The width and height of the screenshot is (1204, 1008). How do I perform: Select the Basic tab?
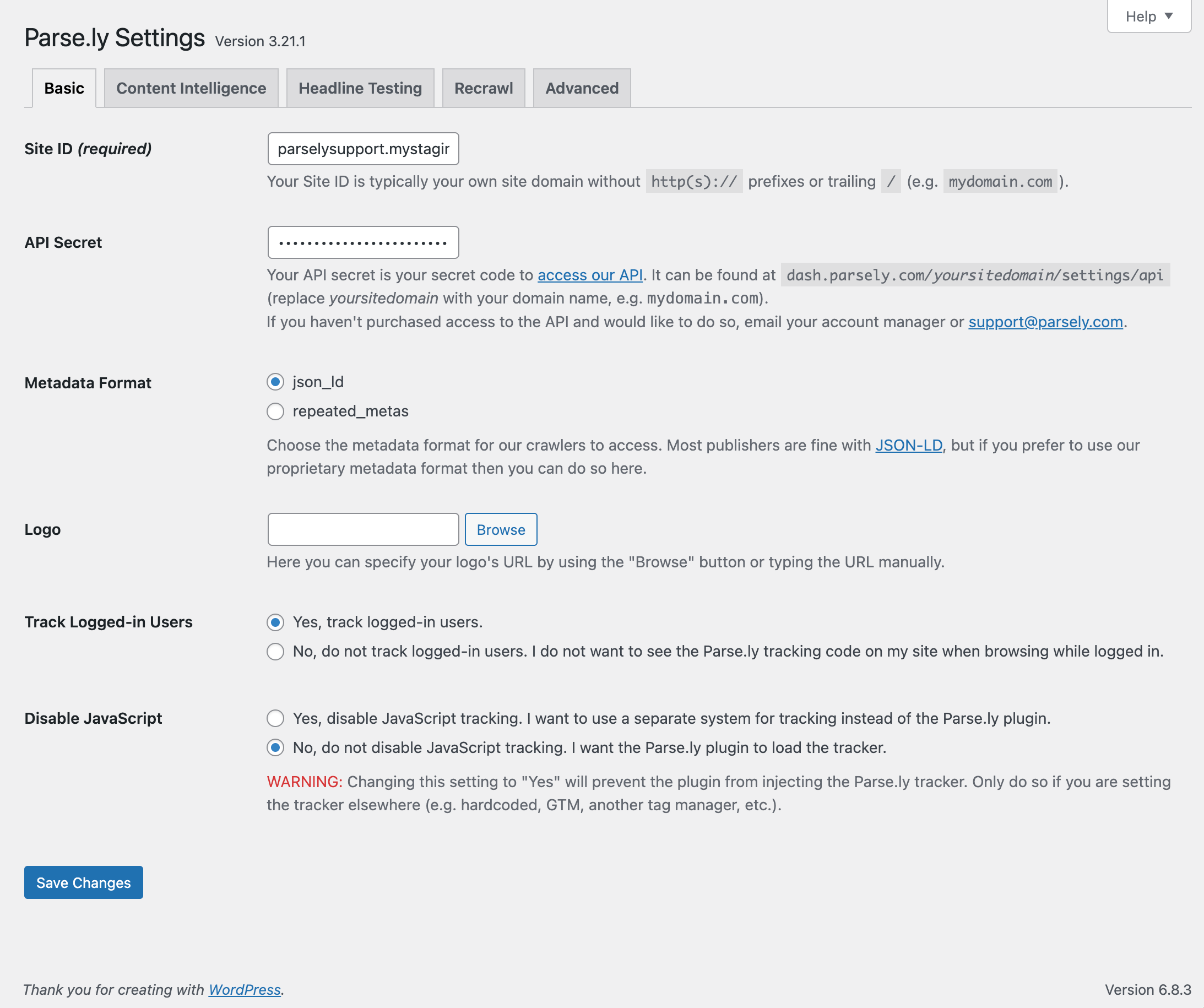click(64, 88)
